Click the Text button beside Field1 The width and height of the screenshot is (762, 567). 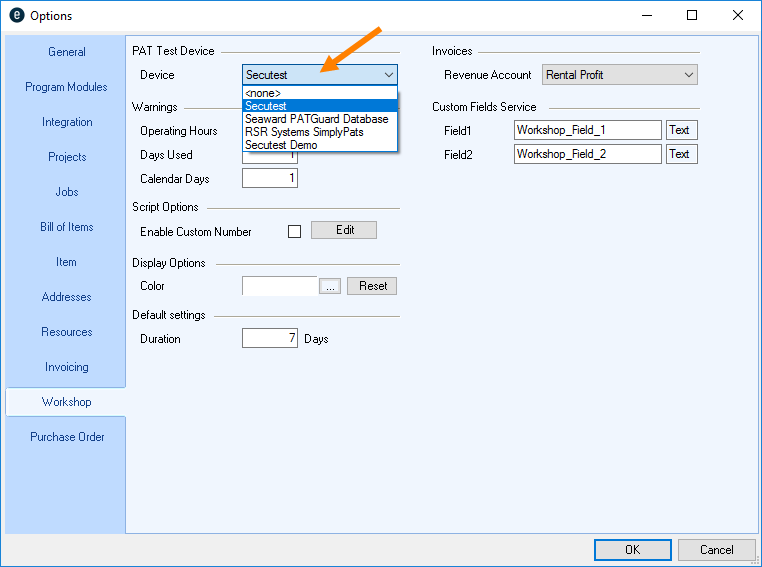pyautogui.click(x=680, y=130)
